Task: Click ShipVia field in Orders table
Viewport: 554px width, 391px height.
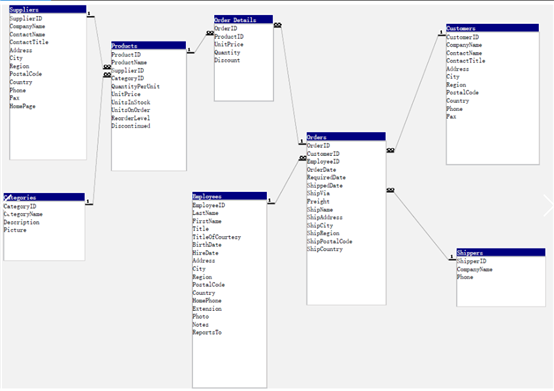Action: coord(318,193)
